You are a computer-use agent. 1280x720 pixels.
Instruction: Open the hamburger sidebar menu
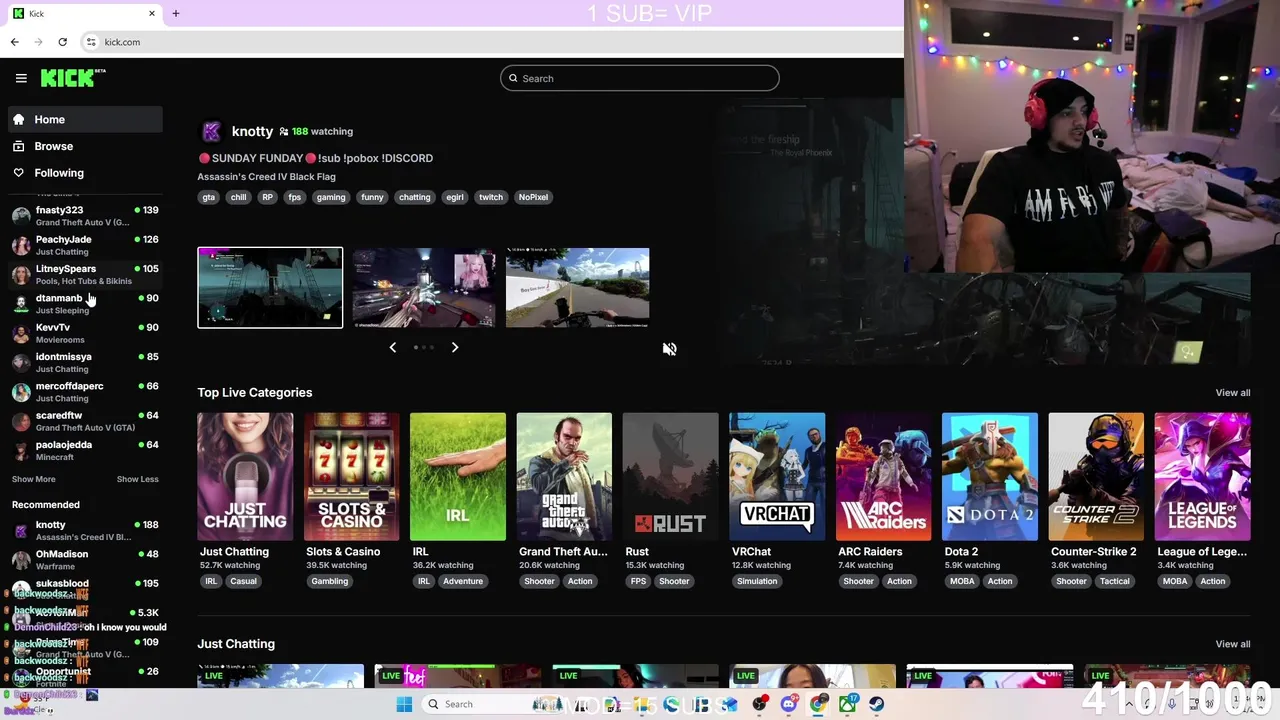click(21, 78)
